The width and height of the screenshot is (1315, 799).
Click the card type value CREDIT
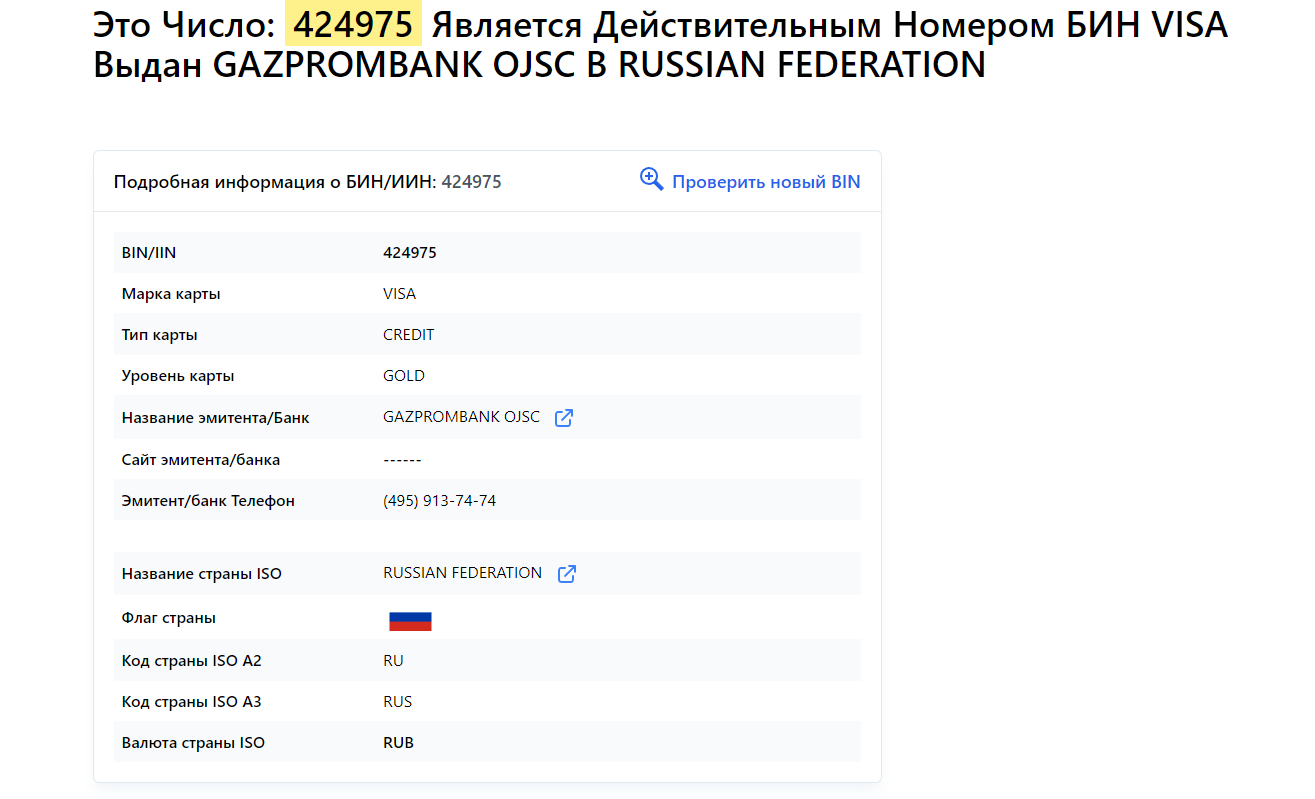[409, 335]
